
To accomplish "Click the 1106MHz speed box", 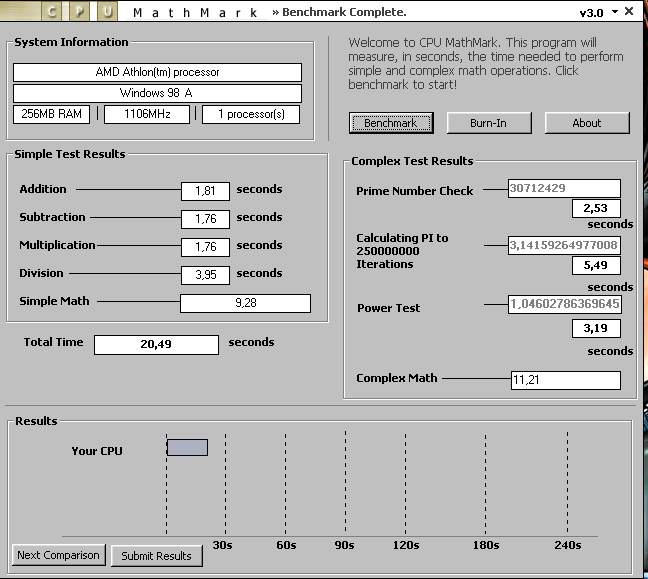I will (147, 114).
